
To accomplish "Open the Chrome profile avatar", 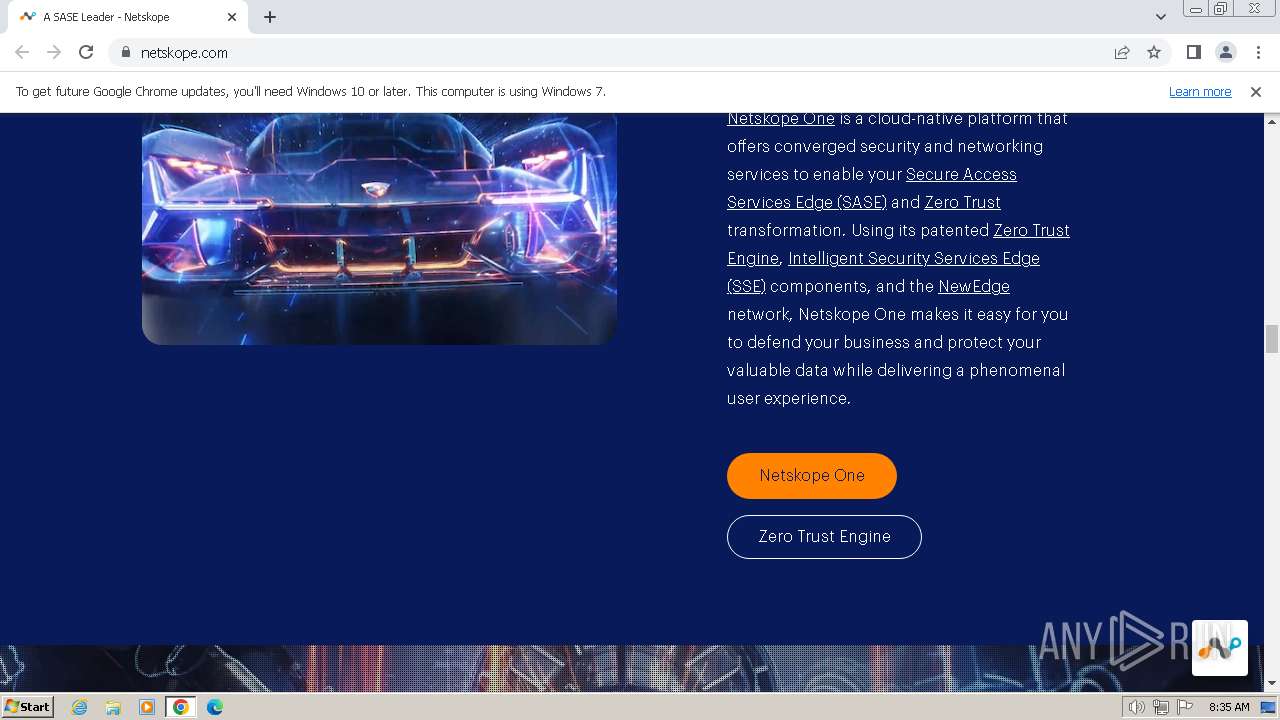I will tap(1225, 52).
